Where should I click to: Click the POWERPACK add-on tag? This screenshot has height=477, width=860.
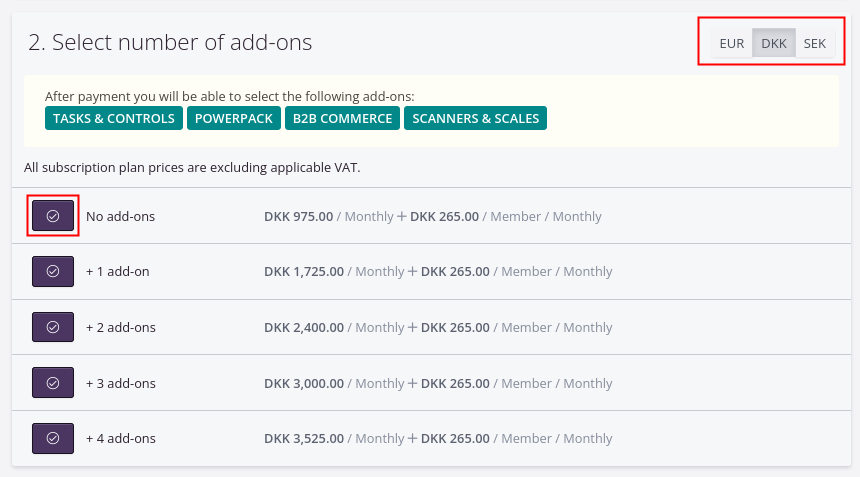point(233,118)
